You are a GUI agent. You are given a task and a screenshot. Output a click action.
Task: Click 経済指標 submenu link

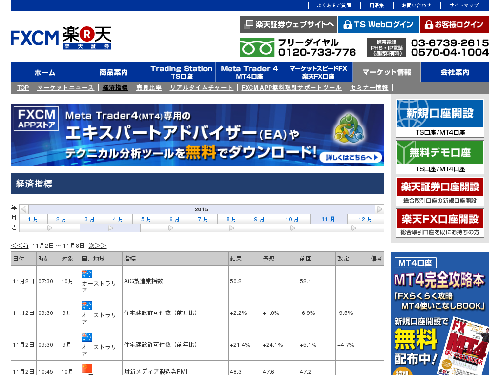point(115,88)
